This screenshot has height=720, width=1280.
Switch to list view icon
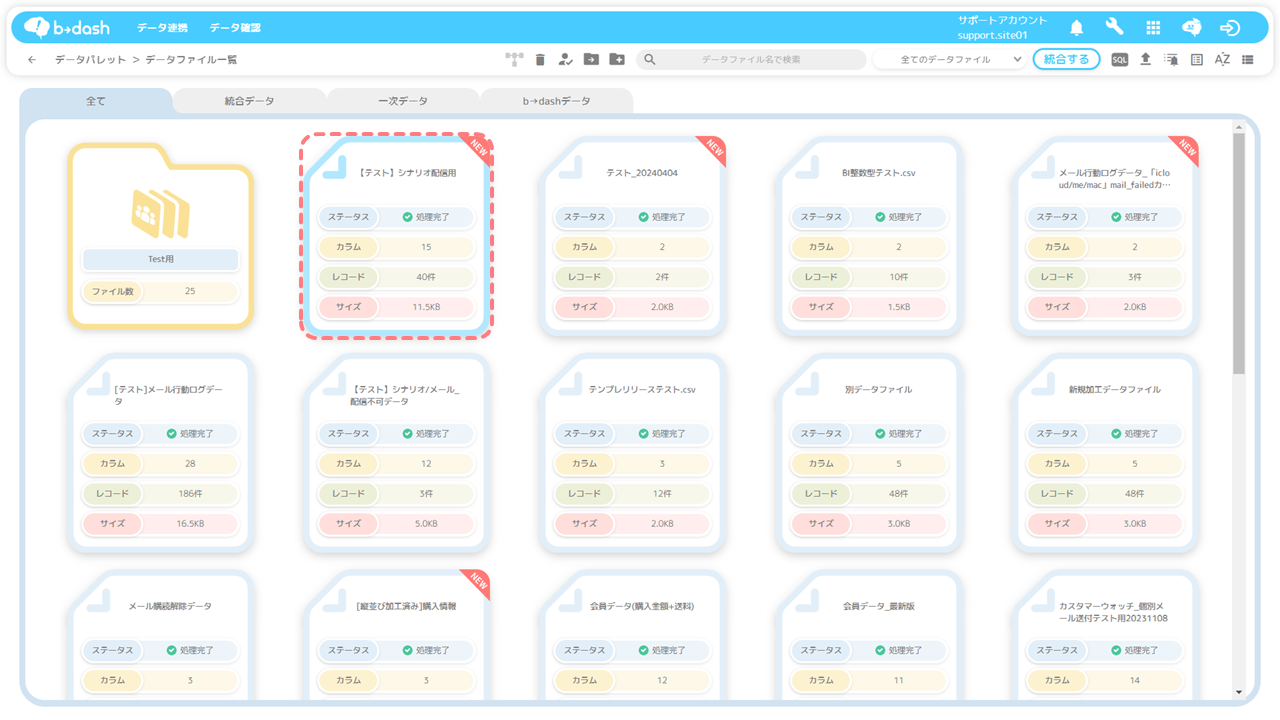(x=1248, y=60)
